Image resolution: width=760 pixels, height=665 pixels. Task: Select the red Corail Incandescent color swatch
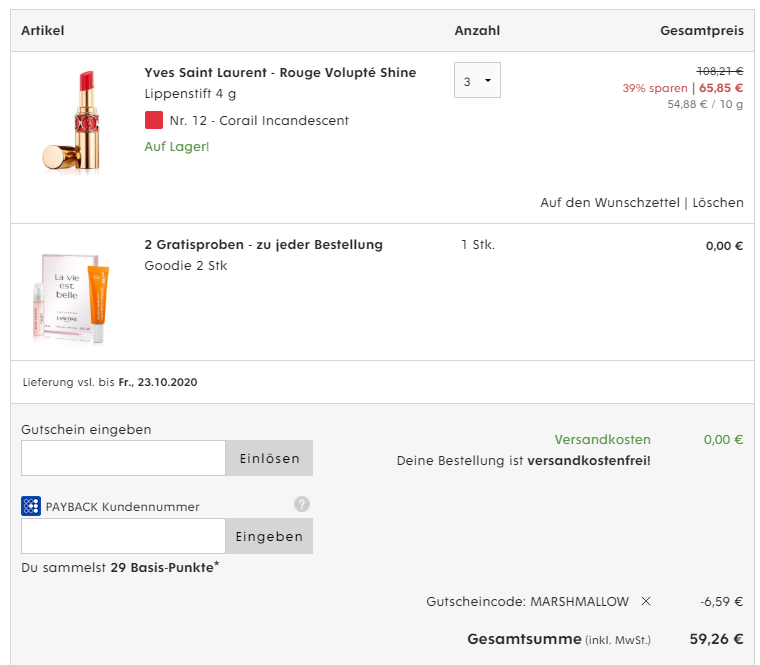154,120
